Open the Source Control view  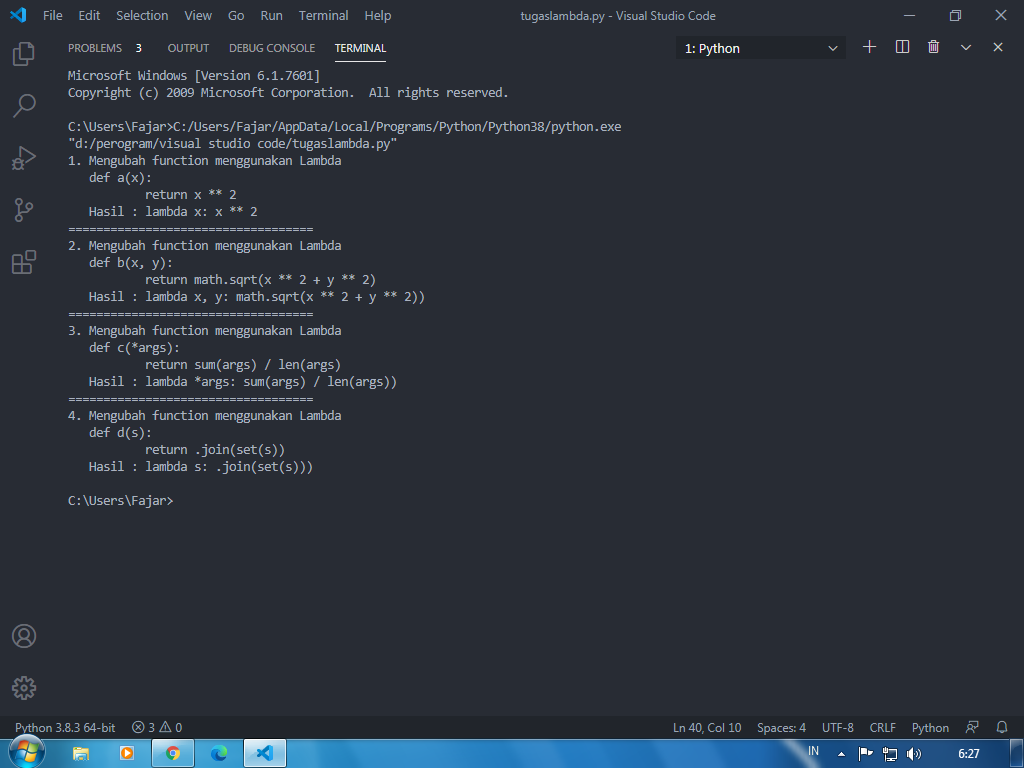(x=24, y=210)
